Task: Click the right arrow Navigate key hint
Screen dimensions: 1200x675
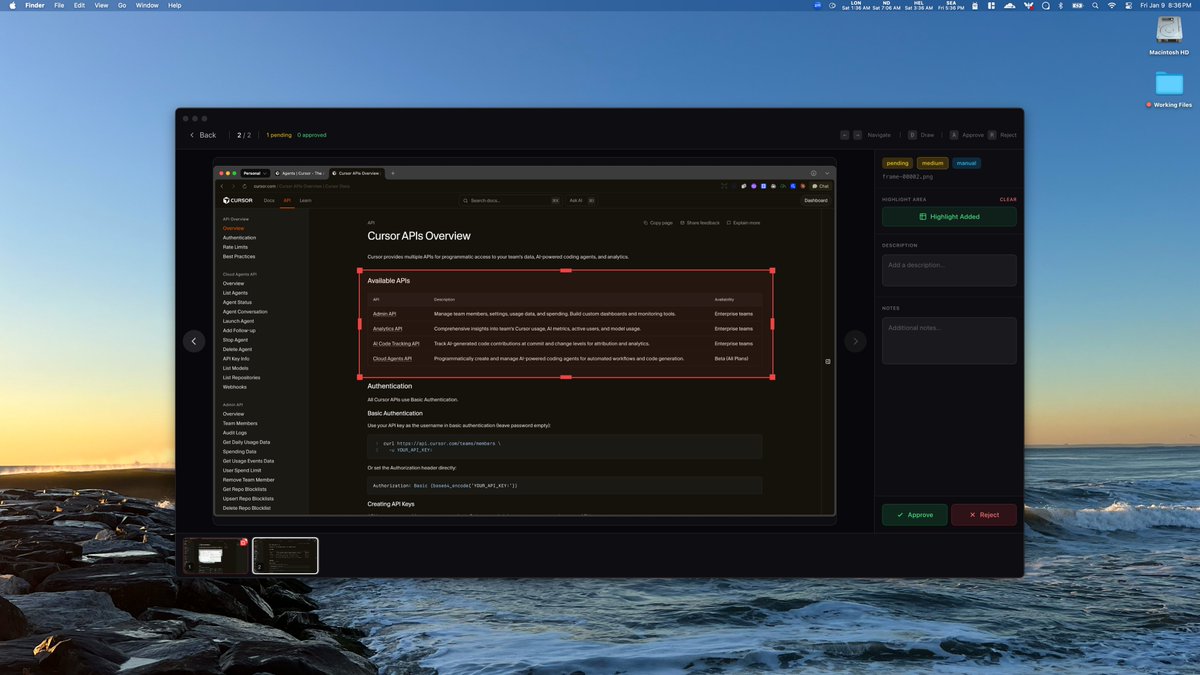Action: 857,134
